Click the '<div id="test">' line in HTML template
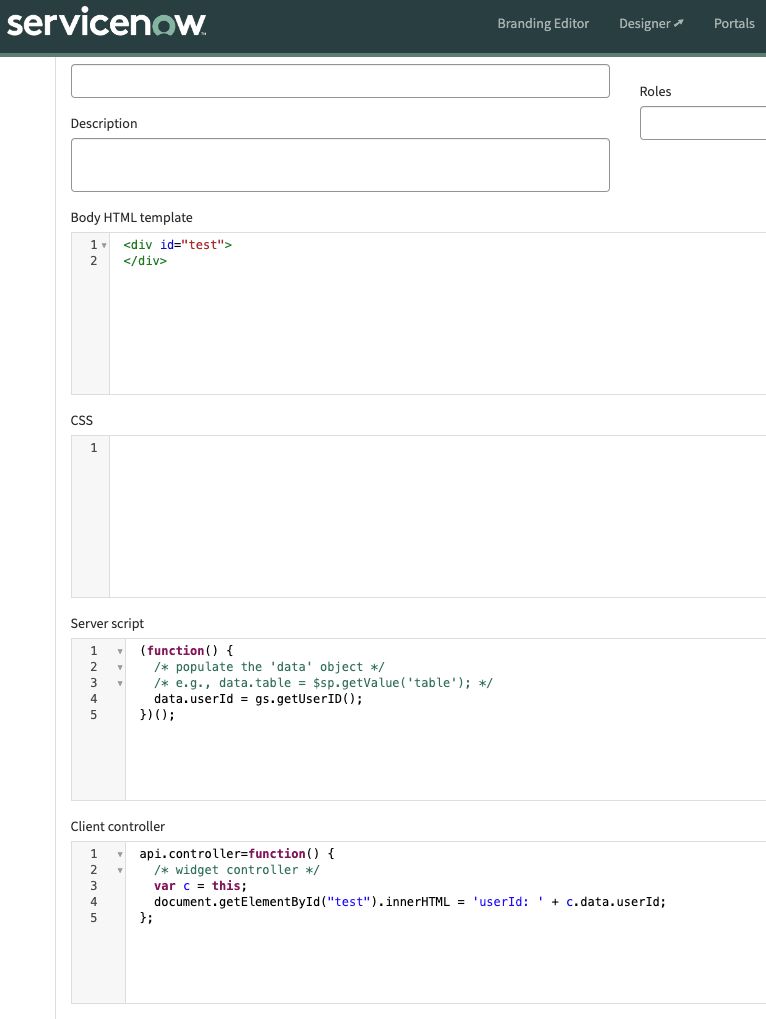Image resolution: width=766 pixels, height=1019 pixels. point(177,245)
